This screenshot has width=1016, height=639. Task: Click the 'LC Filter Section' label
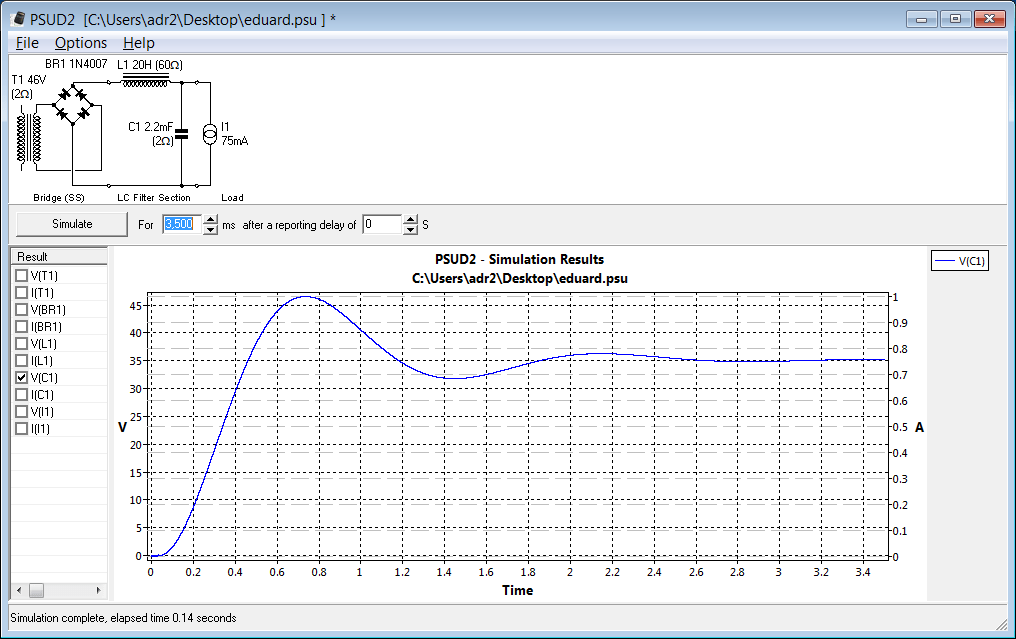(x=154, y=198)
